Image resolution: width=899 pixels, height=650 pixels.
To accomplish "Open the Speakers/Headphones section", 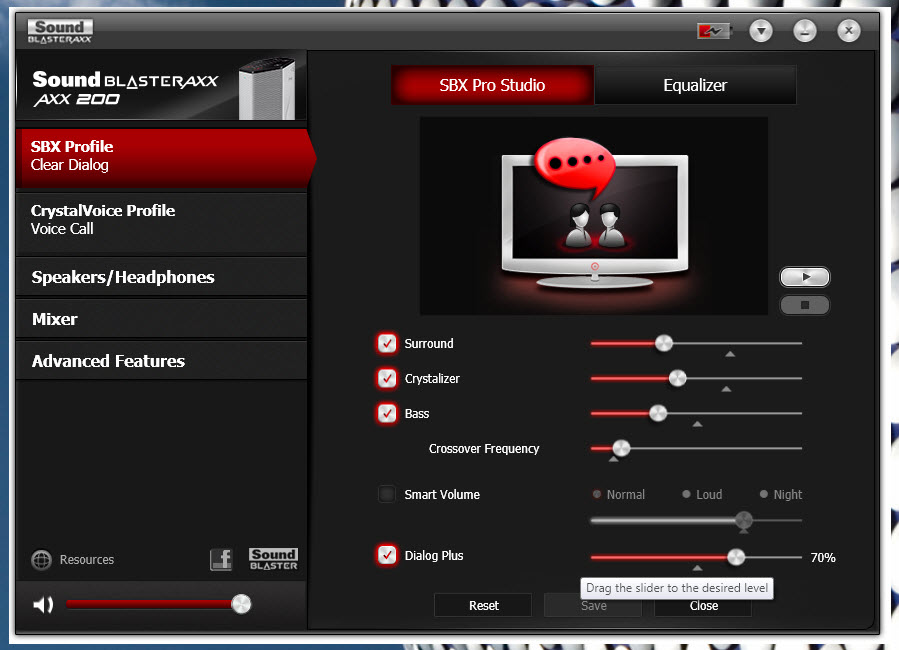I will click(162, 277).
